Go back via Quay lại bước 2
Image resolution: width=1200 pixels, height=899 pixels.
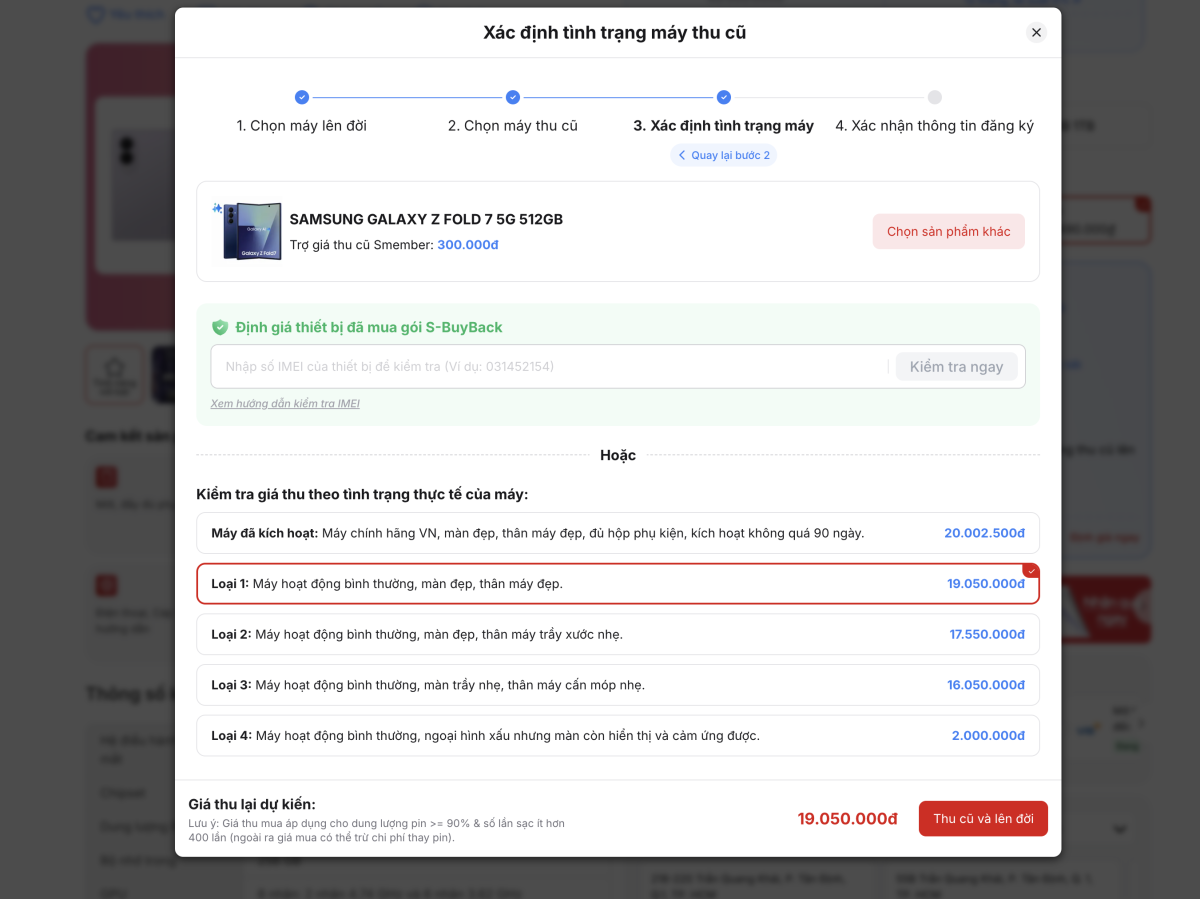pos(724,155)
